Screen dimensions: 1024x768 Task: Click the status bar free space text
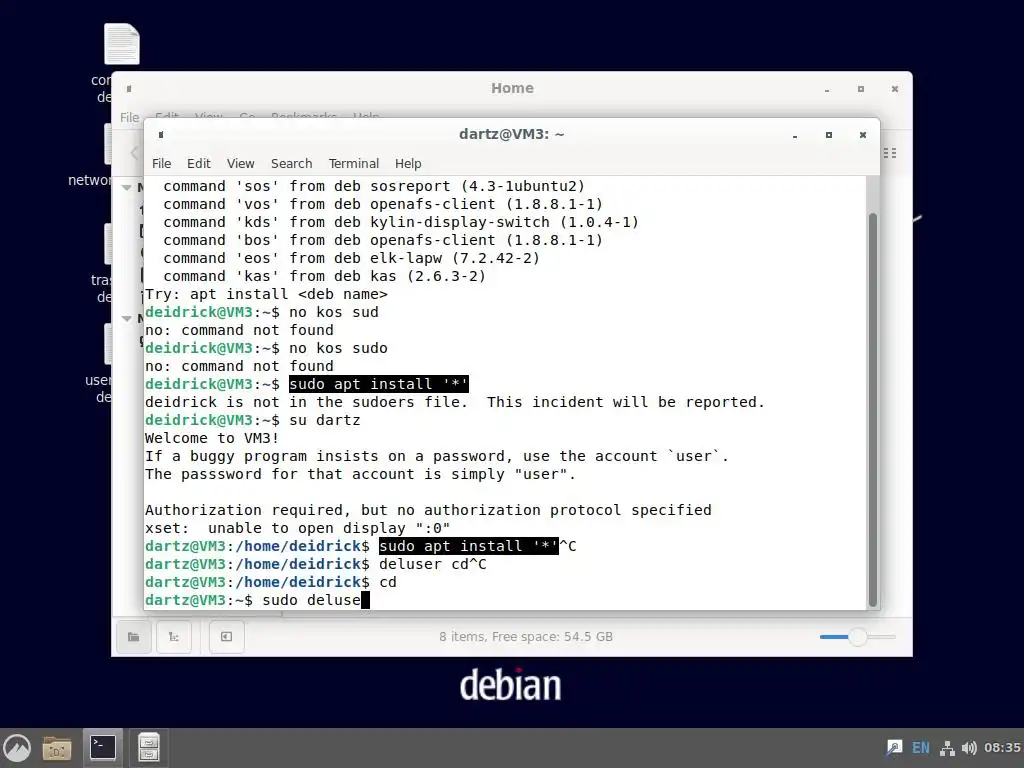526,637
